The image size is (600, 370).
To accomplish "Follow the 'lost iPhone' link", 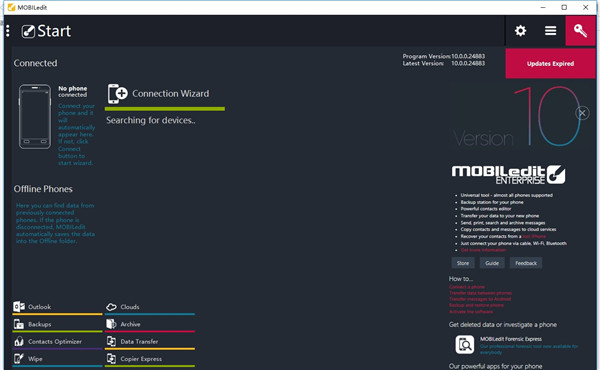I will coord(534,236).
